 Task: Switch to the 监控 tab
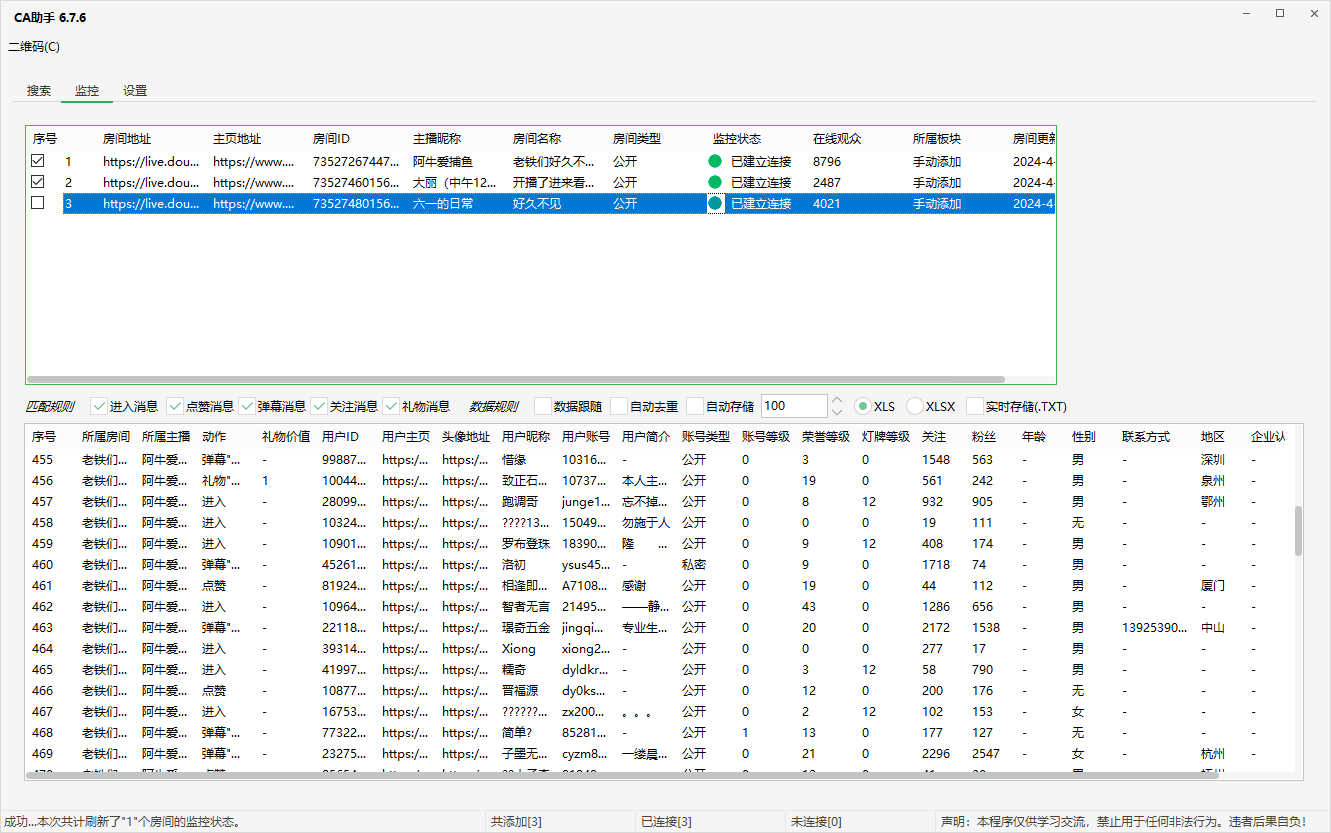(87, 90)
